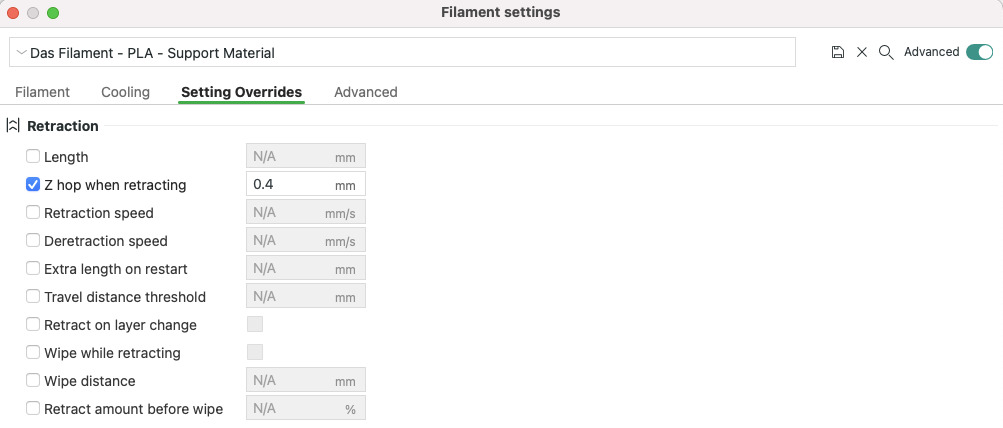Switch to the Cooling tab
Viewport: 1003px width, 428px height.
tap(125, 92)
